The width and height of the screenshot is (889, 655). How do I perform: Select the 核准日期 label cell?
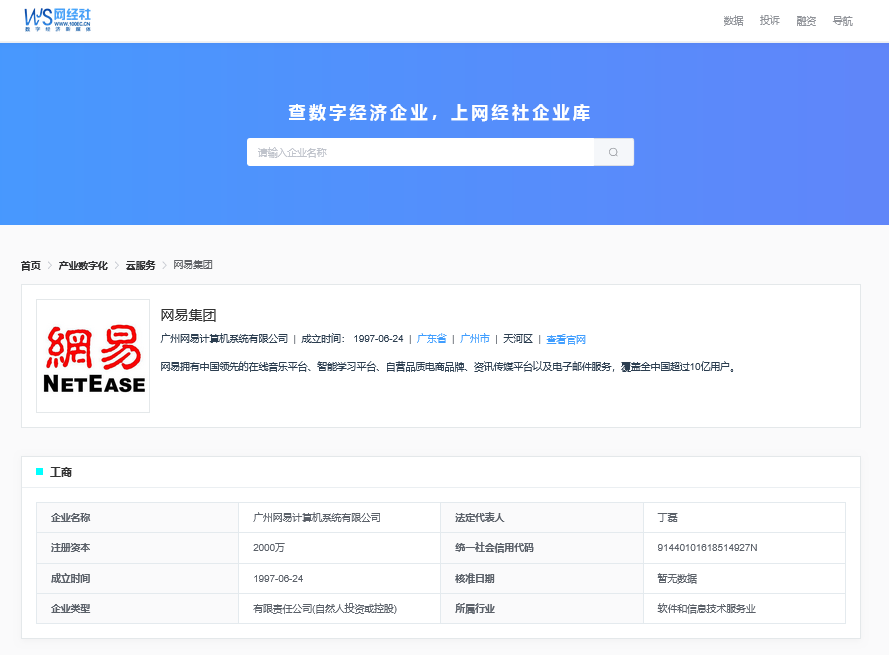tap(541, 578)
